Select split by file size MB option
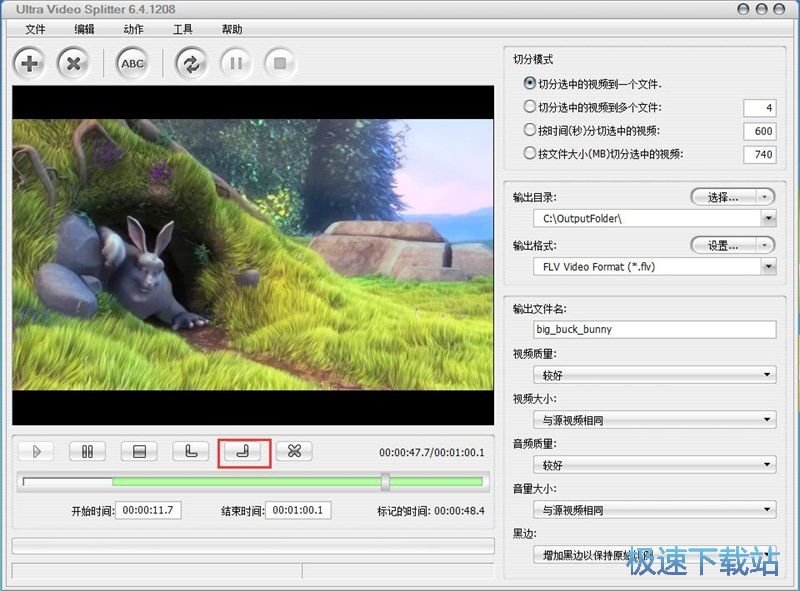The image size is (800, 591). coord(530,154)
